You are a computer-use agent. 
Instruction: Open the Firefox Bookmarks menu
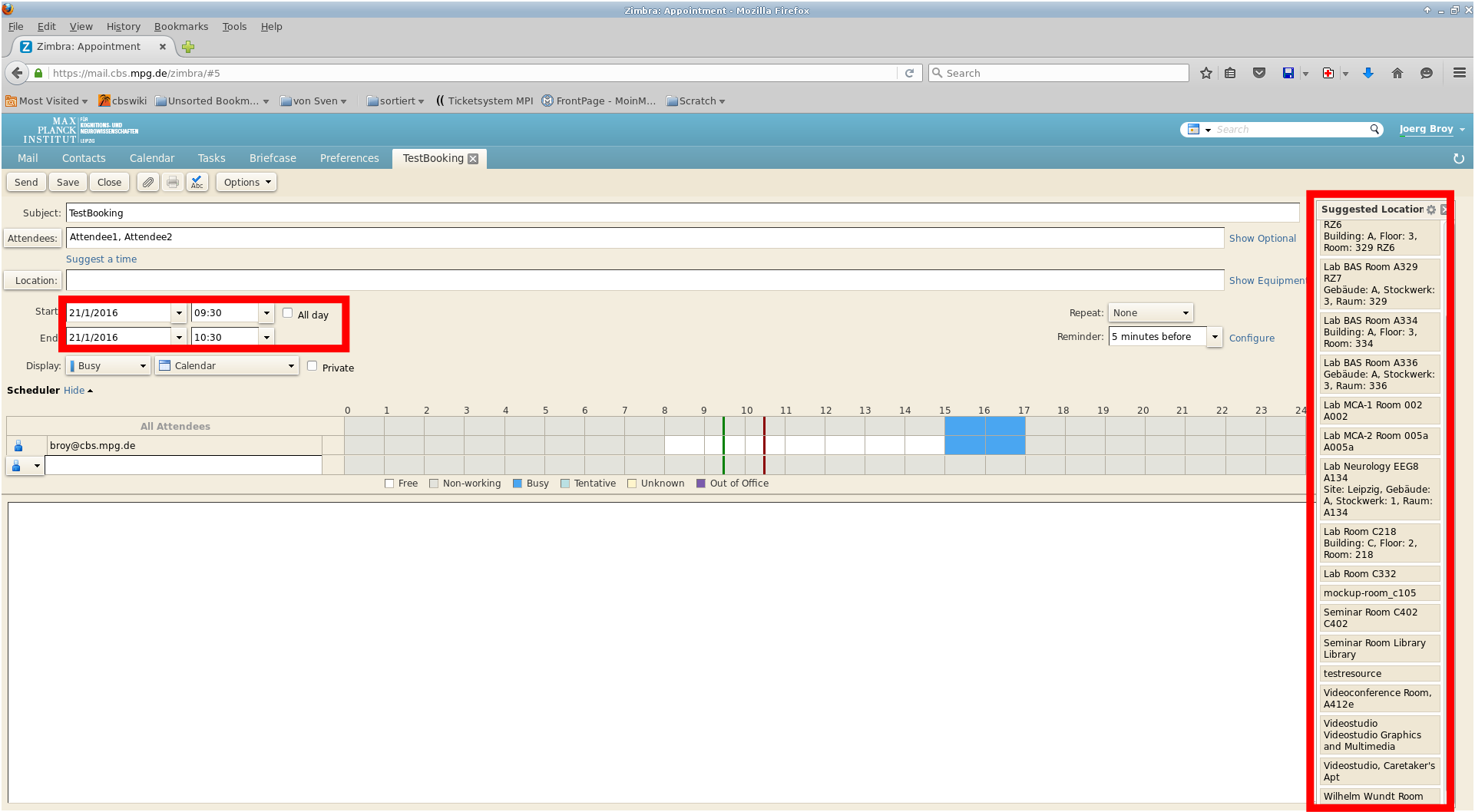[181, 27]
